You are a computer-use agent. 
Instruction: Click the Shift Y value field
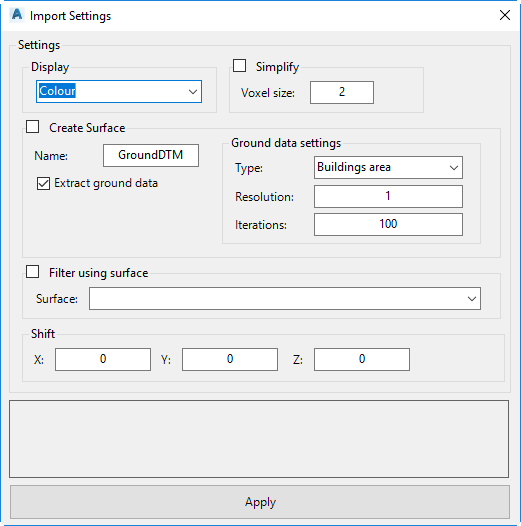coord(230,359)
